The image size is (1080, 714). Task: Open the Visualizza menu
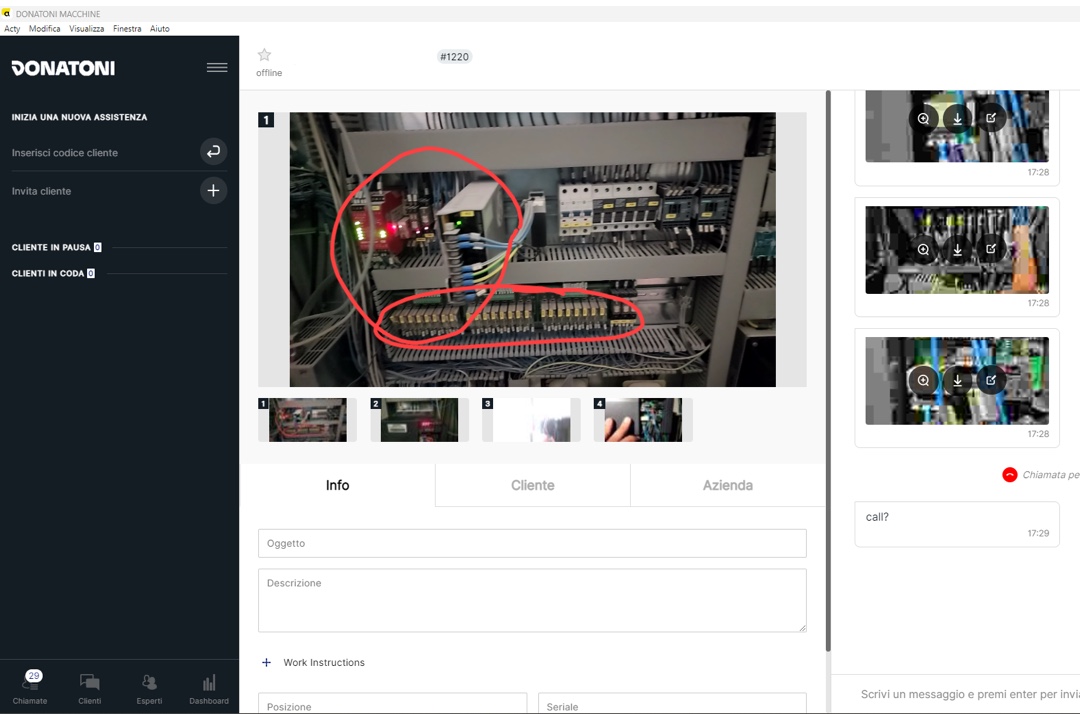pos(86,29)
